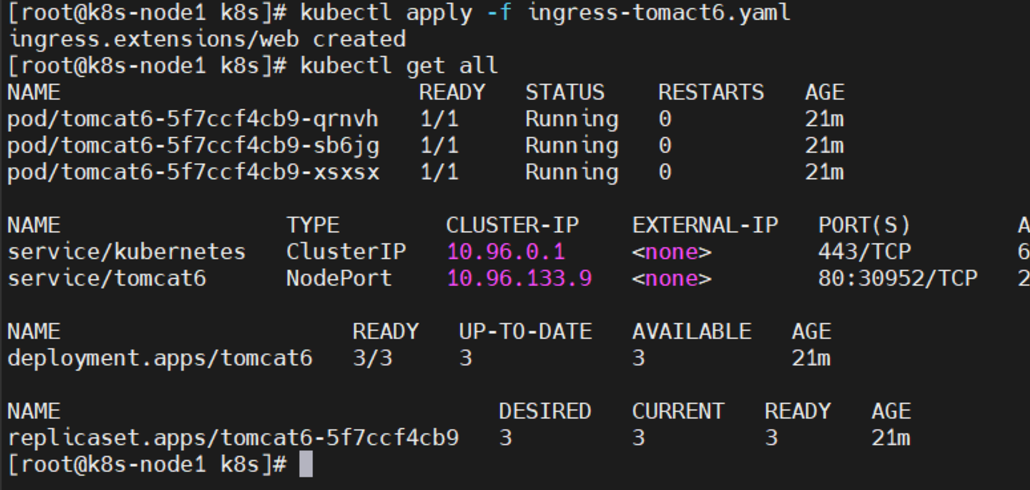
Task: Select replicaset.apps/tomcat6-5f7ccf4cb9 name
Action: tap(233, 438)
